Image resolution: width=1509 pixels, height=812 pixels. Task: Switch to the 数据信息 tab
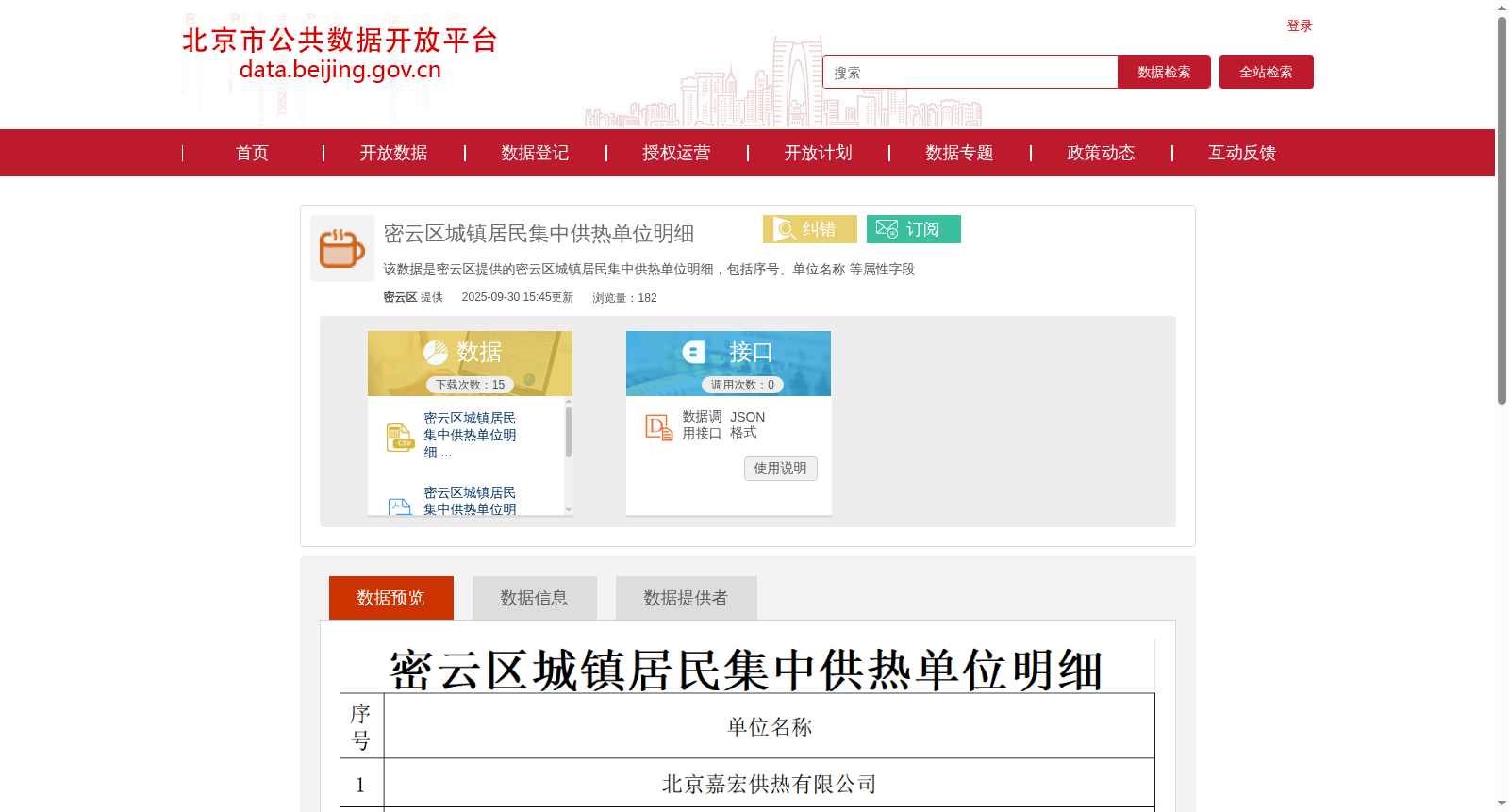[535, 598]
